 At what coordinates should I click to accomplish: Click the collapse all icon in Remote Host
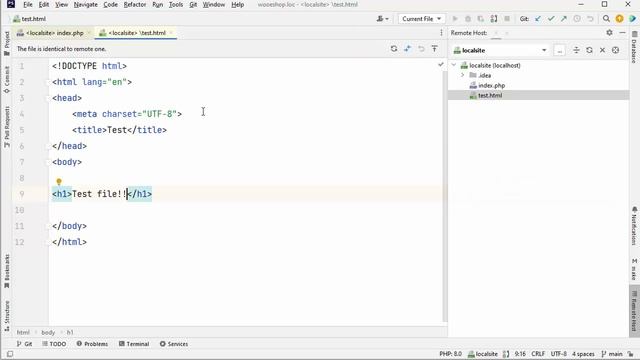[x=576, y=50]
